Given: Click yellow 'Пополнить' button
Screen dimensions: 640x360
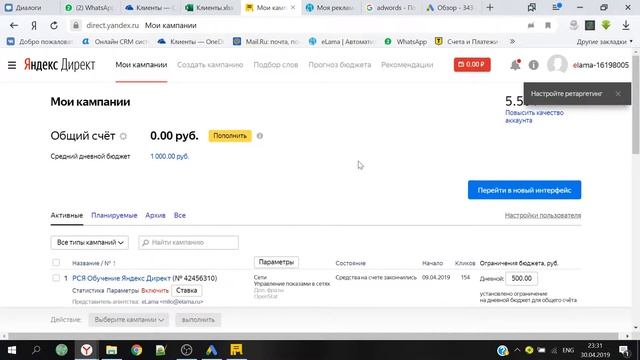Looking at the screenshot, I should pos(230,136).
